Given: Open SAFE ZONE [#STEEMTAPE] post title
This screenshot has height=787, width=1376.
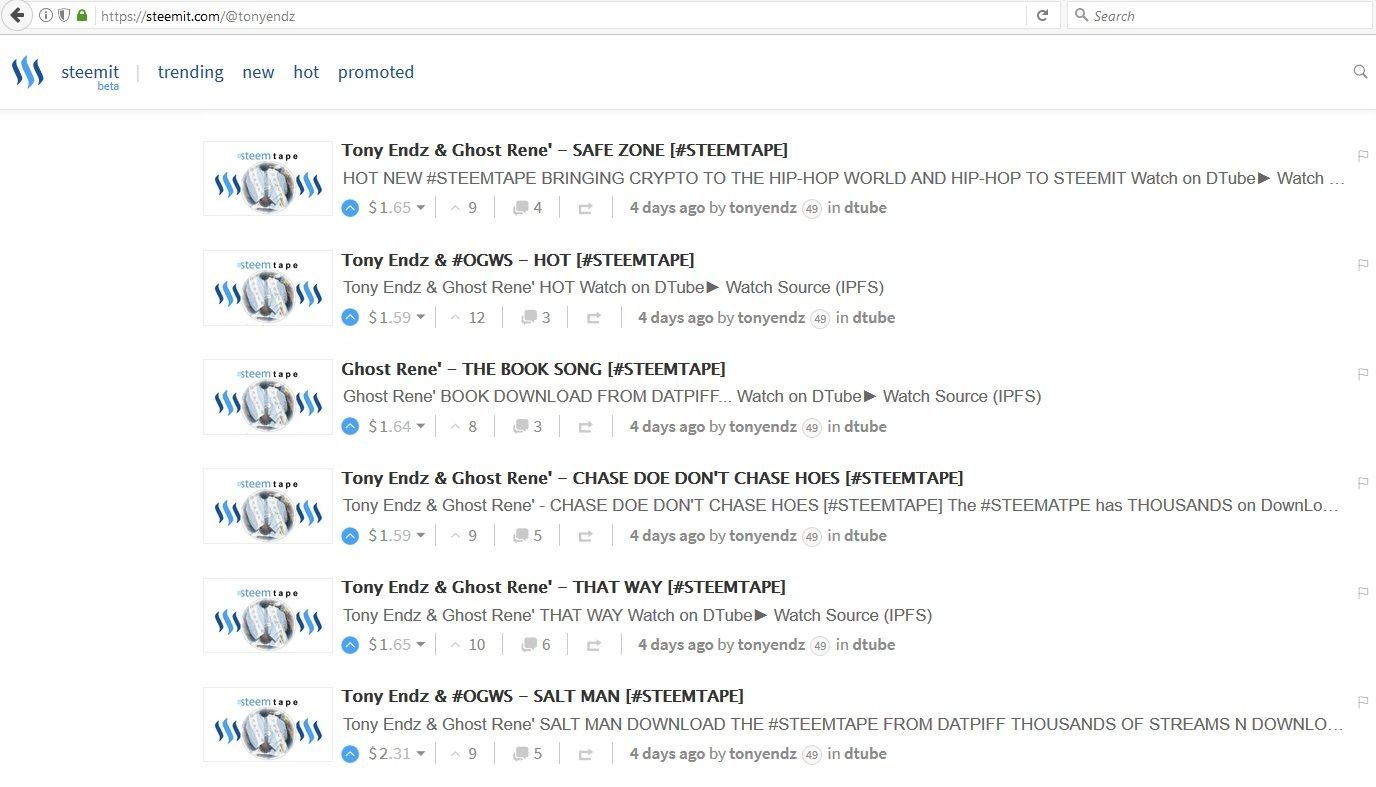Looking at the screenshot, I should coord(565,150).
